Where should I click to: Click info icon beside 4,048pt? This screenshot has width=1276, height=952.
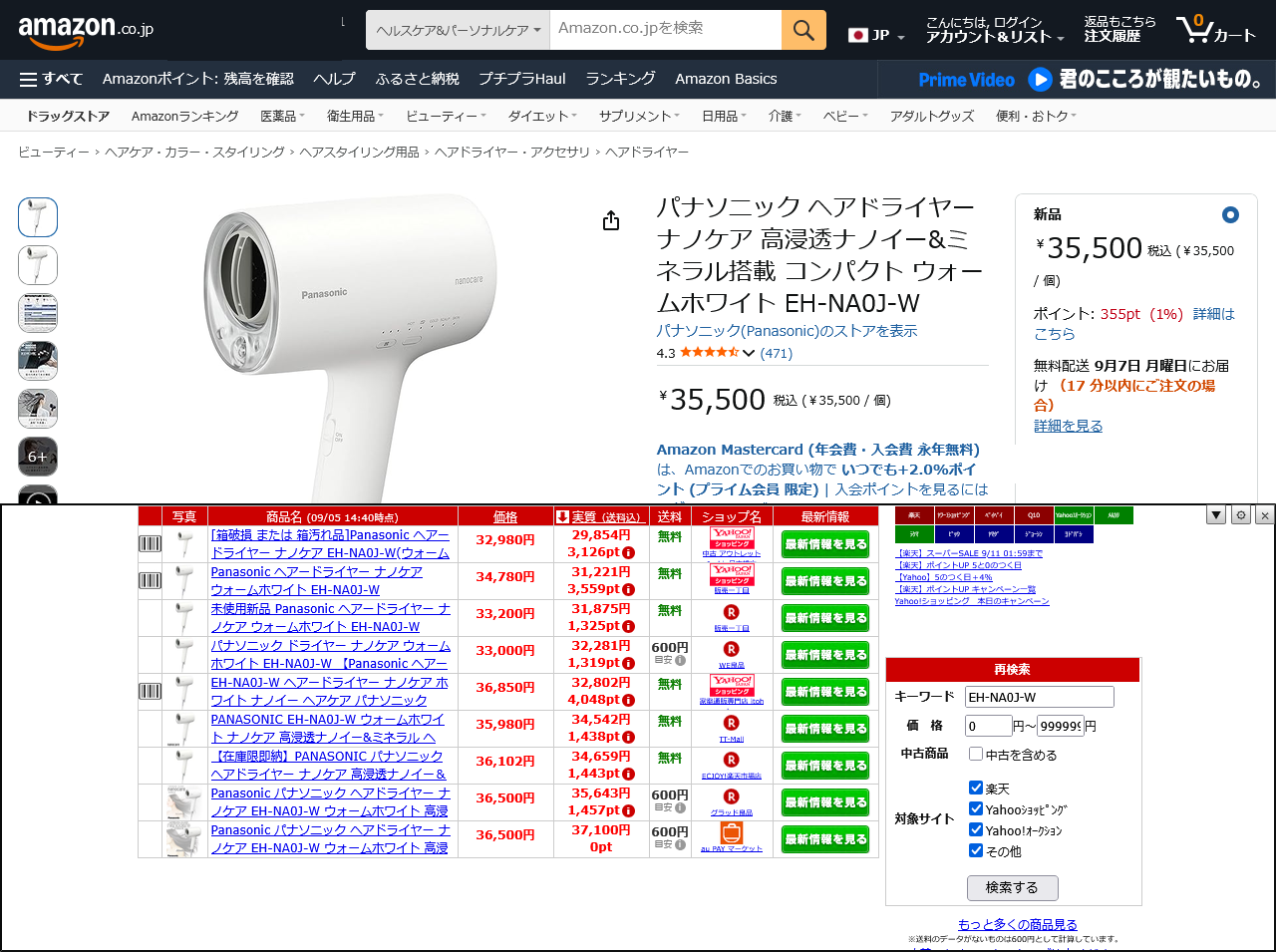click(629, 700)
